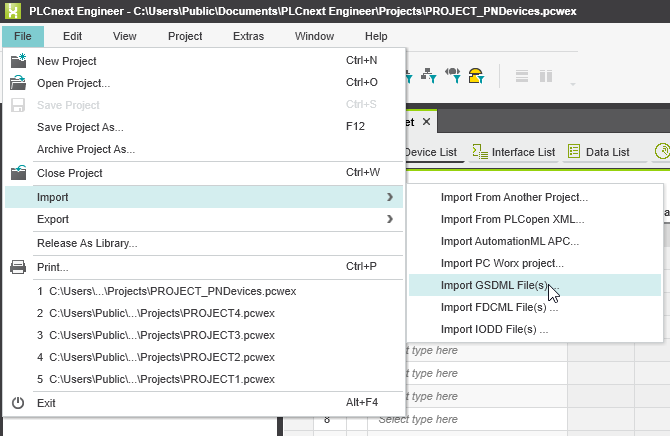Click the yellow helmet filter icon
Screen dimensions: 670x436
coord(476,76)
